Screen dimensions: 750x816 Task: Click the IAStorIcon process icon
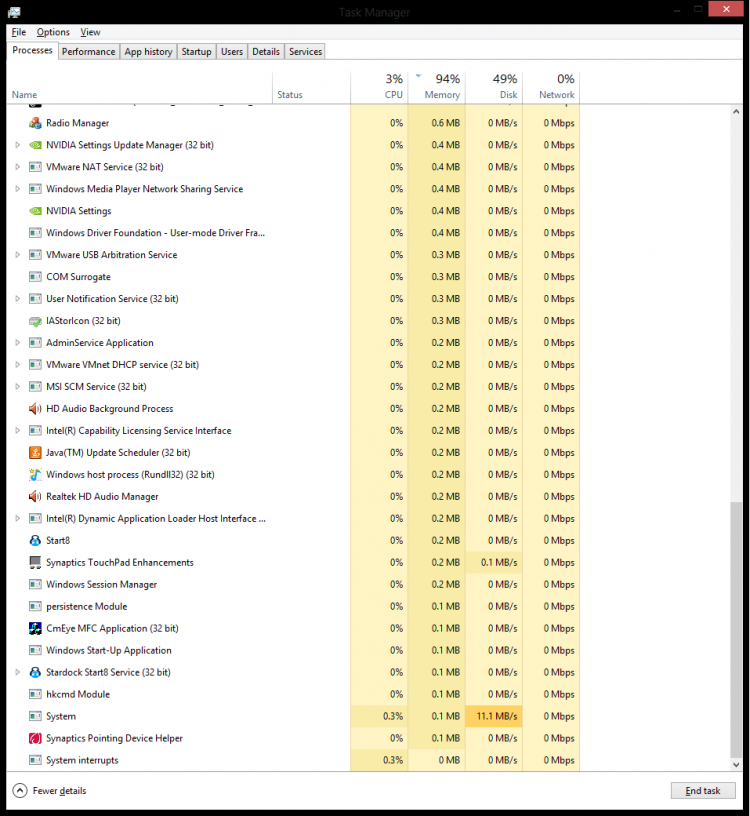click(35, 321)
